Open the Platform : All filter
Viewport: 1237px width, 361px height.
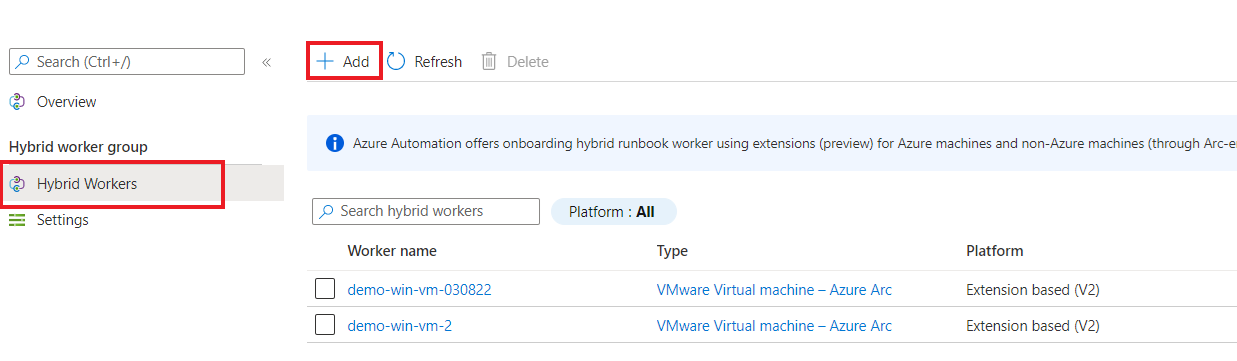[x=613, y=212]
